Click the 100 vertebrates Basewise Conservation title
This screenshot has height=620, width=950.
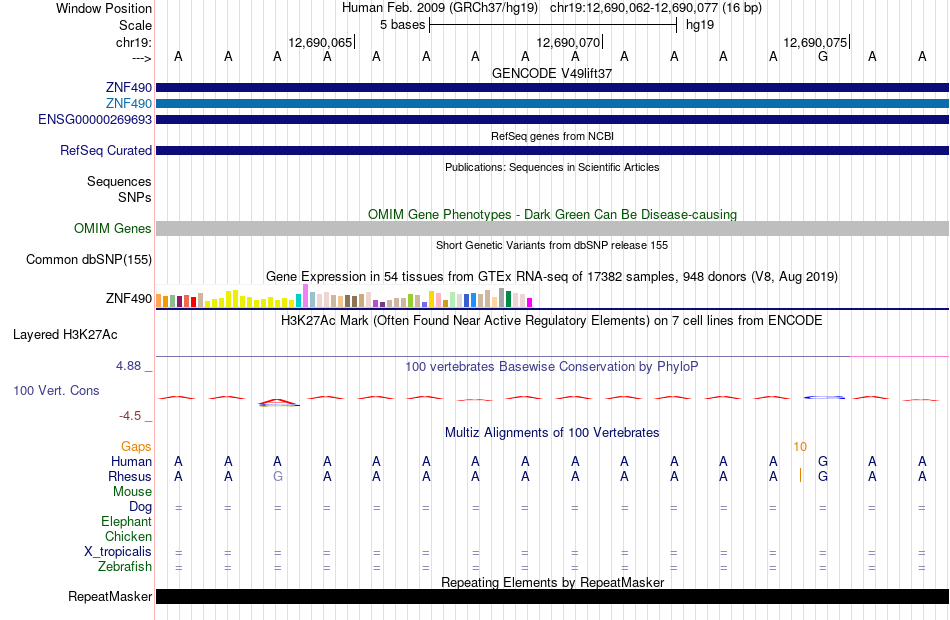tap(552, 367)
